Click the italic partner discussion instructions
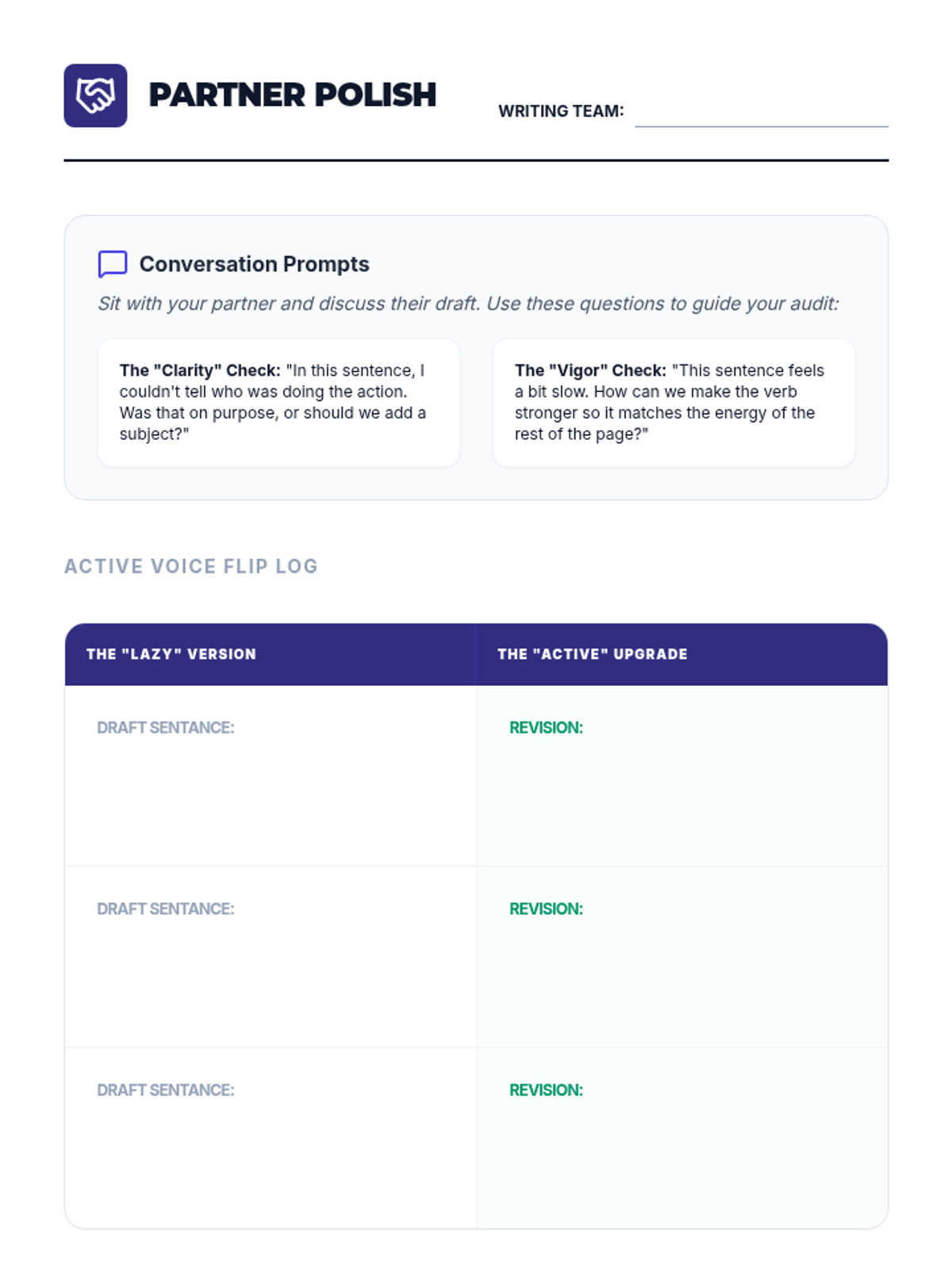952x1270 pixels. pos(468,304)
